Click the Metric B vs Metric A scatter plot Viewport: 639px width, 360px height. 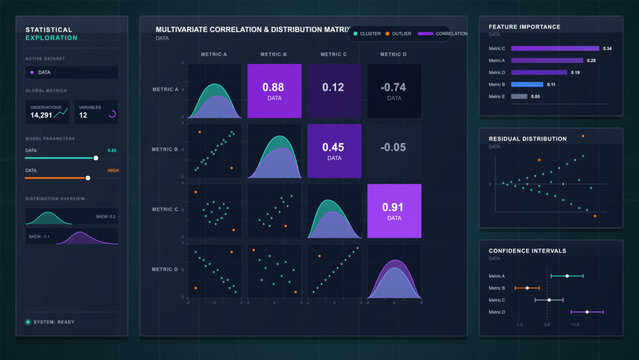tap(214, 151)
